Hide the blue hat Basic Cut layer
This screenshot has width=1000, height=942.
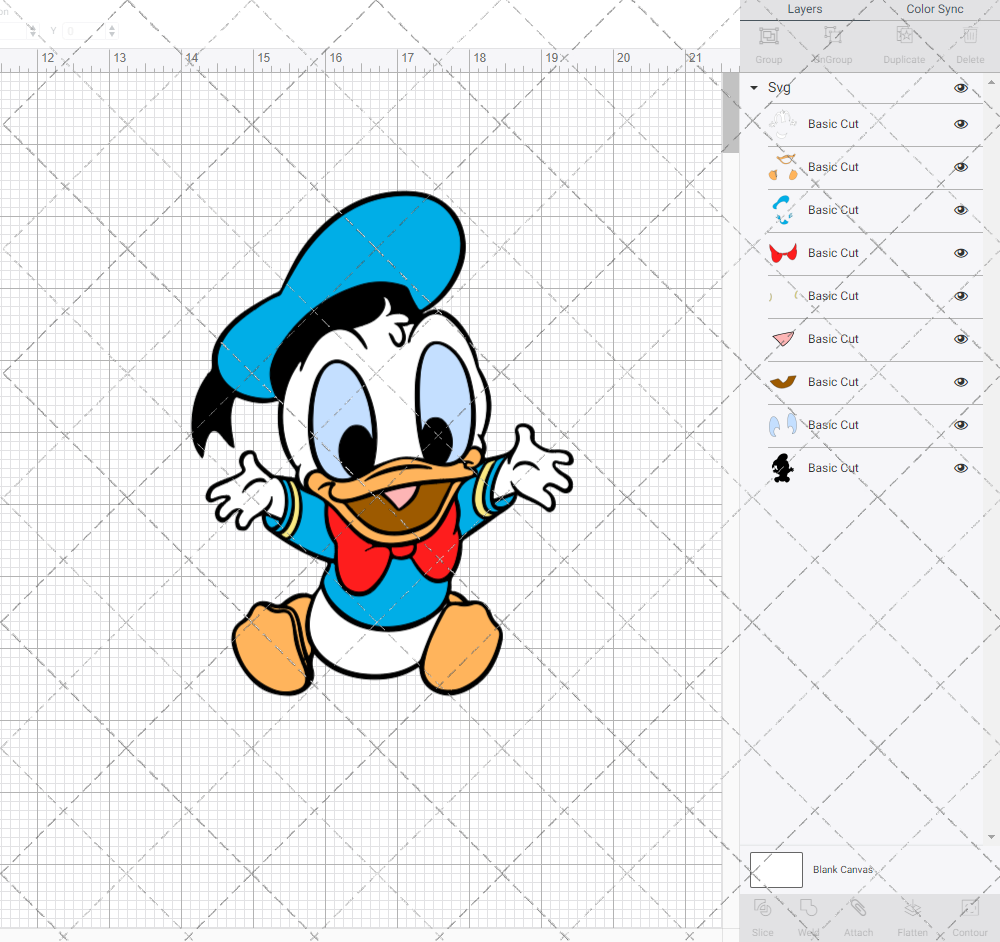point(960,210)
